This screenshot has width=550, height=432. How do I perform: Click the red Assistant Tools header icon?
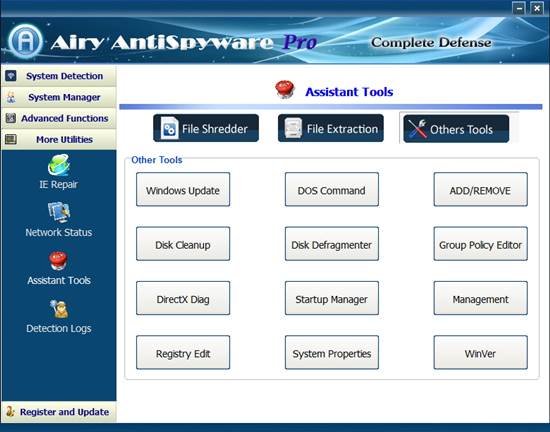point(284,90)
